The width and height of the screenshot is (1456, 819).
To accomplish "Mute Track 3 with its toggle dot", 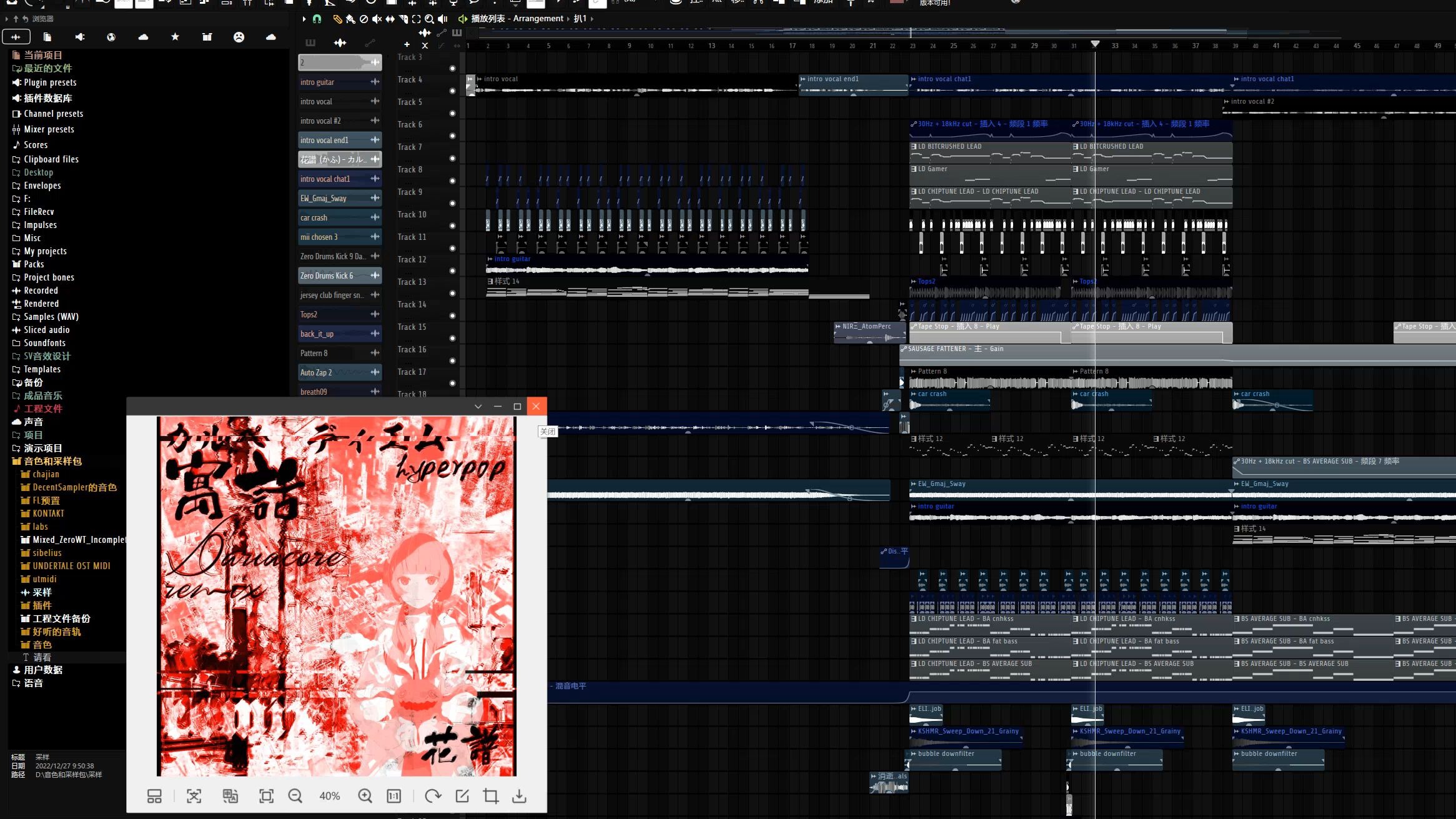I will point(453,68).
